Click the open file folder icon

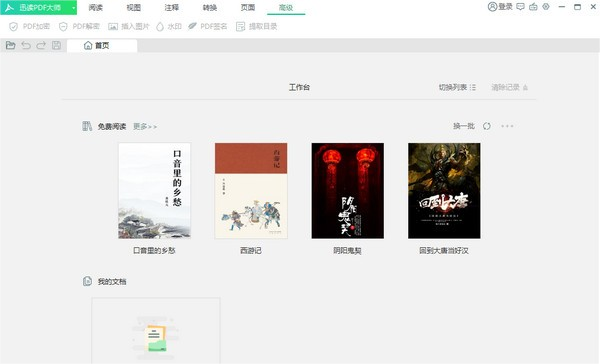click(10, 46)
